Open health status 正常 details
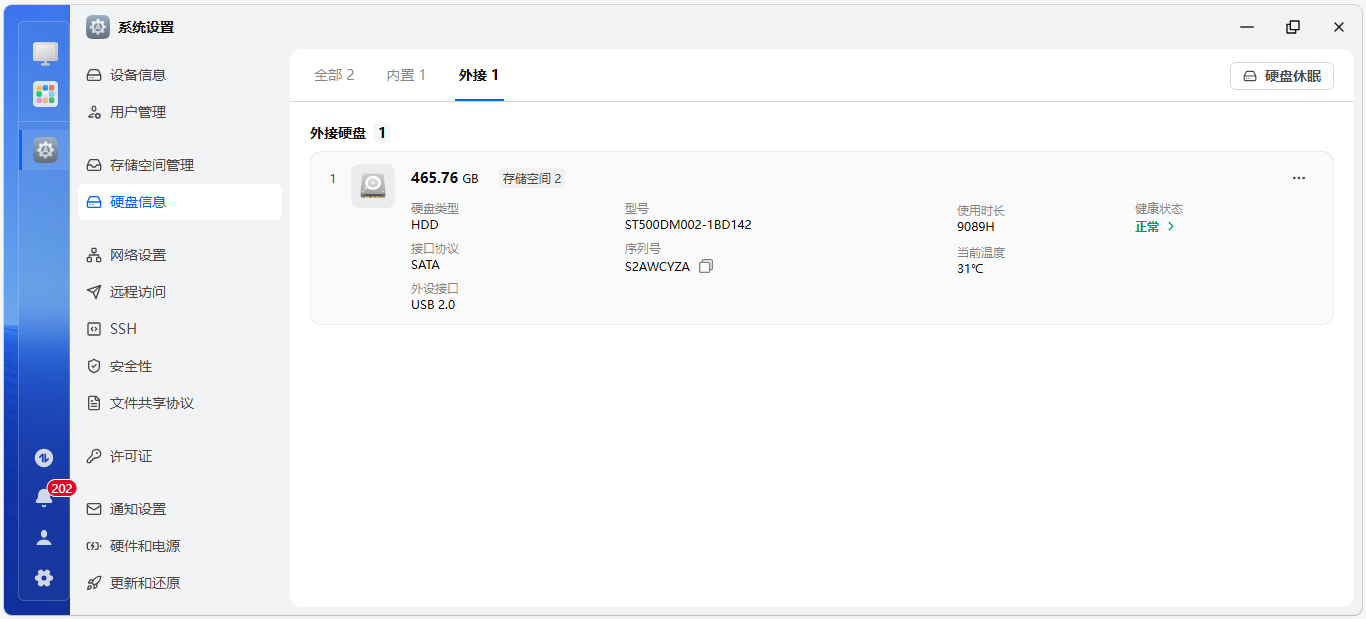Viewport: 1366px width, 619px height. (1155, 227)
